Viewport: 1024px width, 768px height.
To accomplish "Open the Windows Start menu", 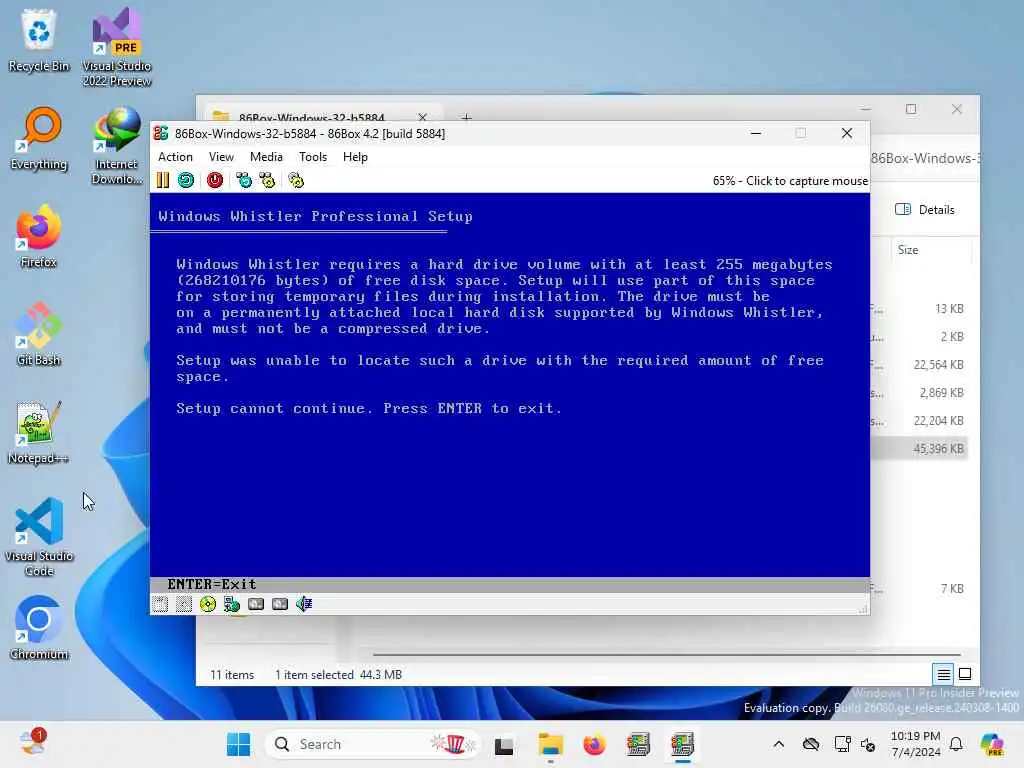I will [x=238, y=744].
